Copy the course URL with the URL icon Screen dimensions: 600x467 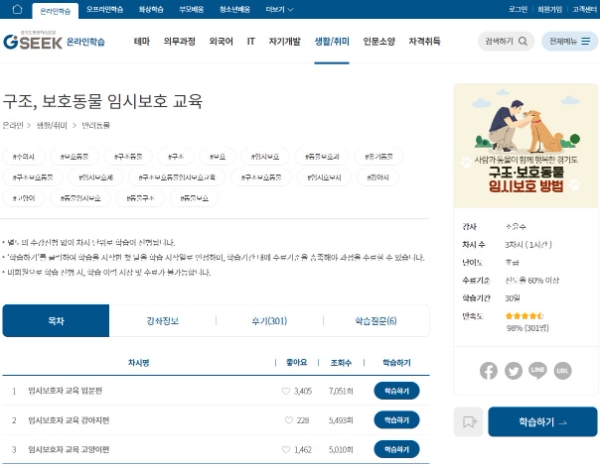pos(563,370)
